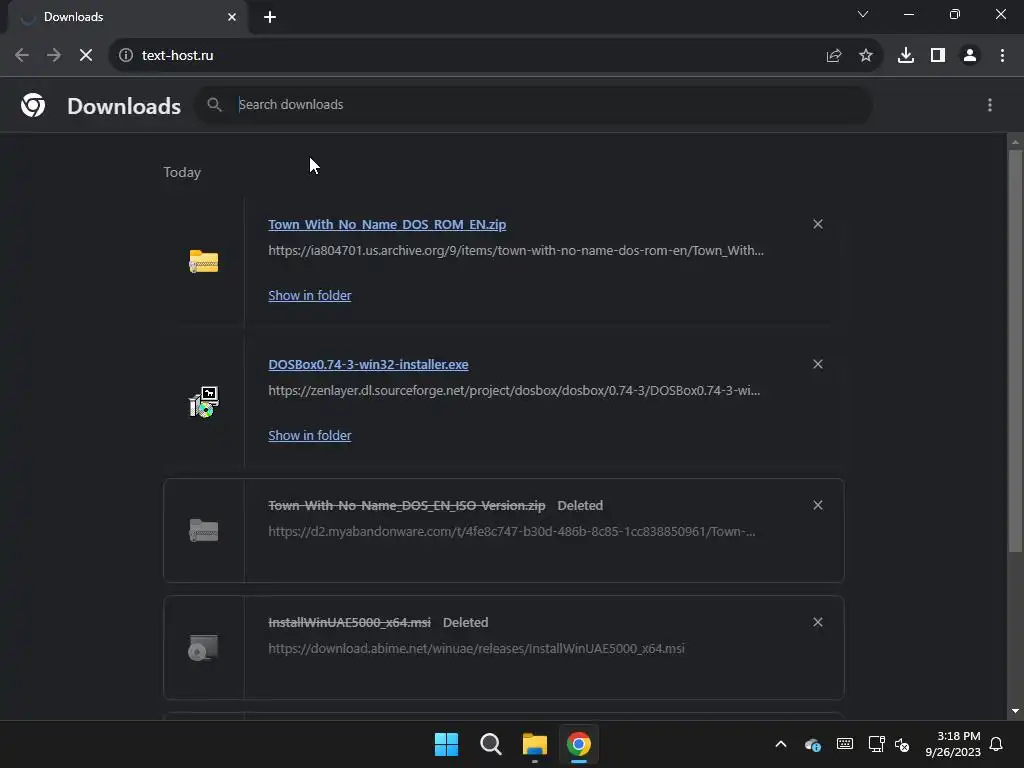Click the myabandonware source URL text

(512, 532)
